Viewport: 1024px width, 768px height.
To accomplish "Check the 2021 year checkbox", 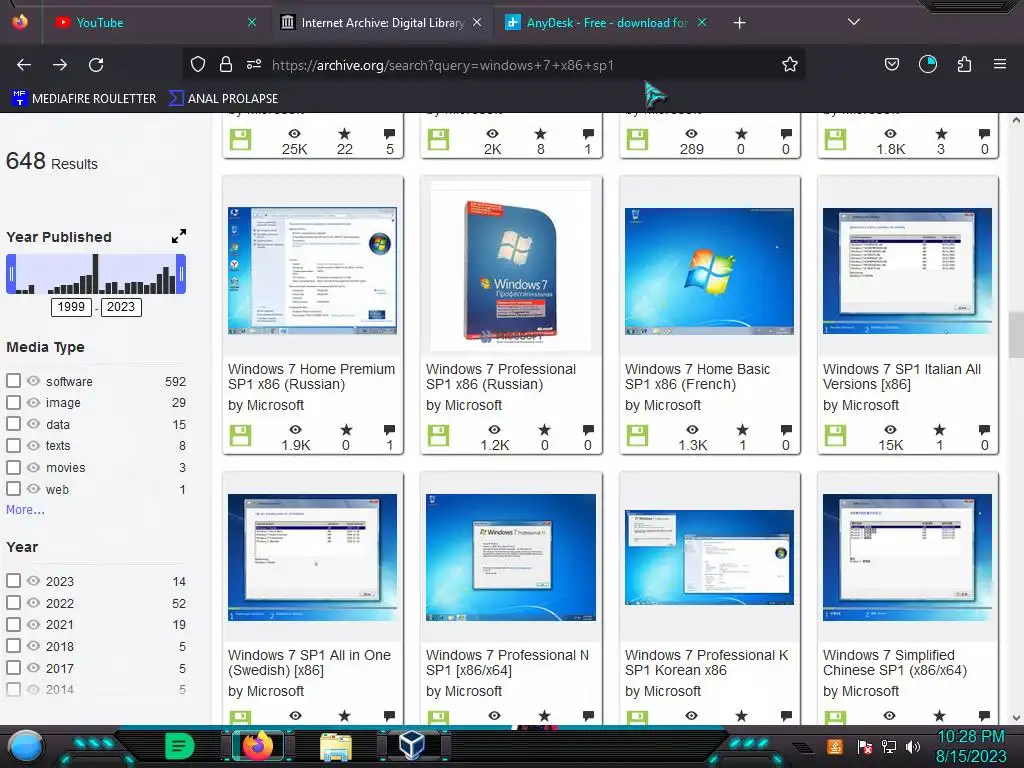I will [14, 624].
